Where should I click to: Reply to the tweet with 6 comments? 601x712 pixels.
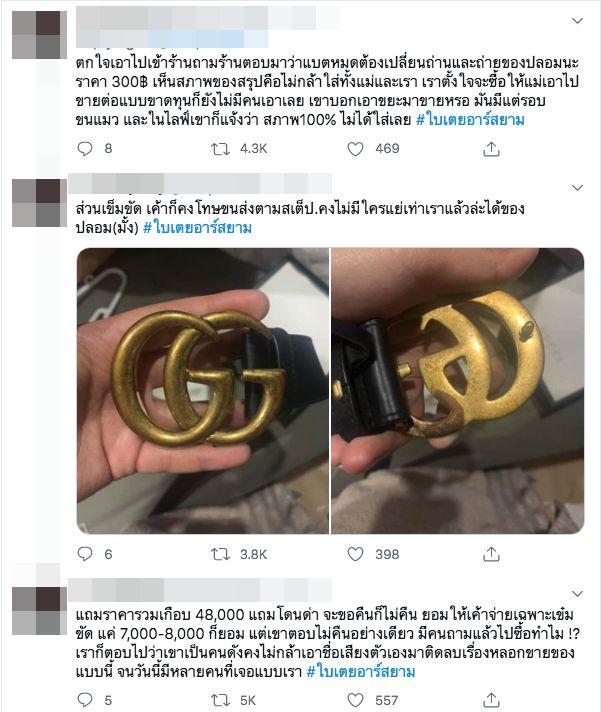pos(85,554)
